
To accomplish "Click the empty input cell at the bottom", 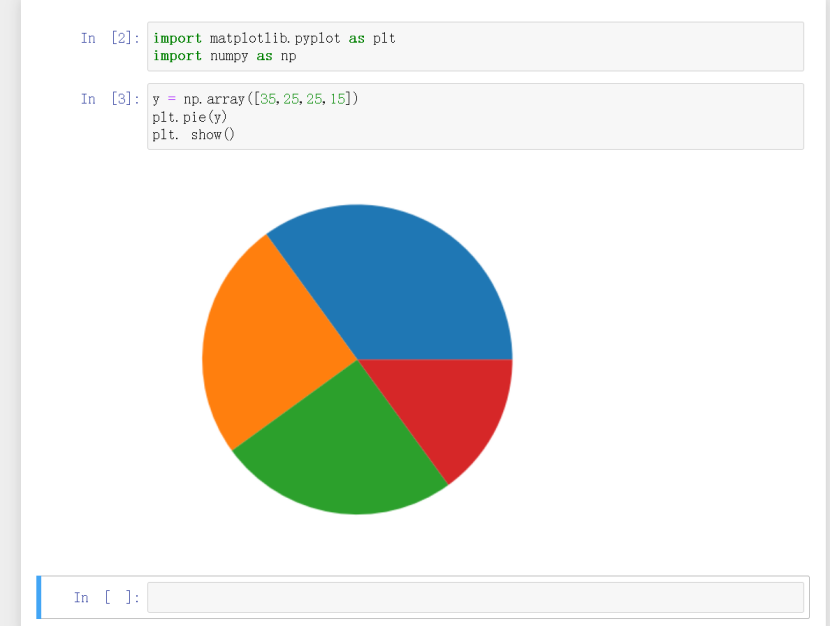I will click(x=475, y=597).
